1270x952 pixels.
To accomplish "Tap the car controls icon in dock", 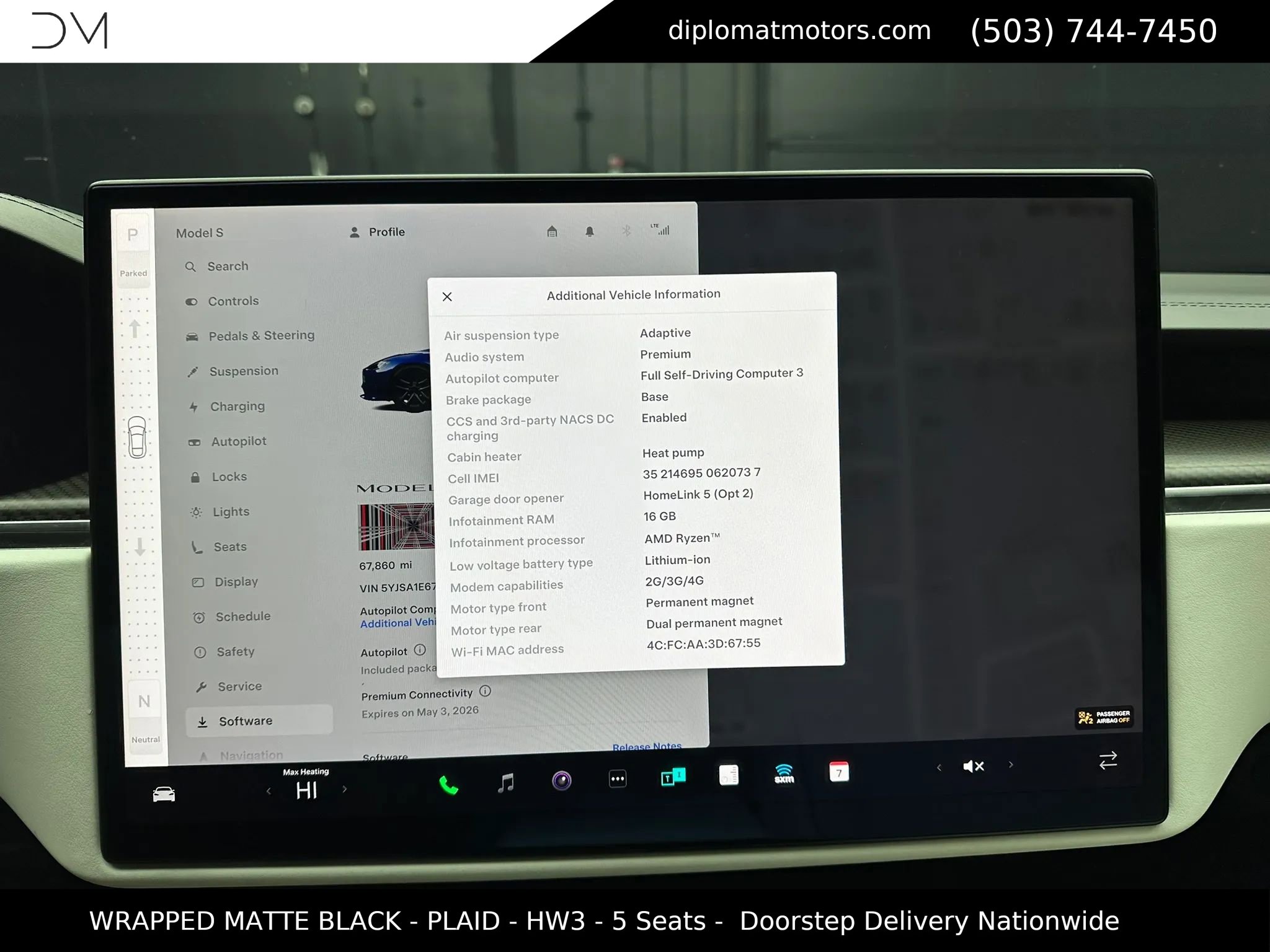I will (x=164, y=794).
